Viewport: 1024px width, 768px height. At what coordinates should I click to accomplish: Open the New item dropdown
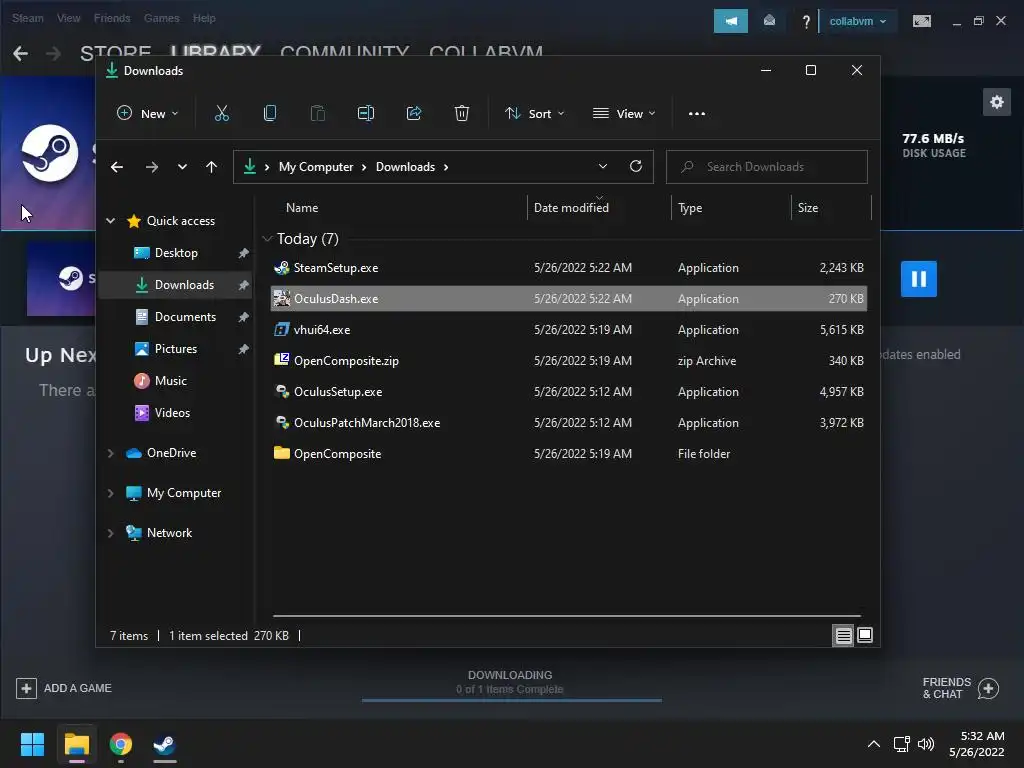click(148, 114)
